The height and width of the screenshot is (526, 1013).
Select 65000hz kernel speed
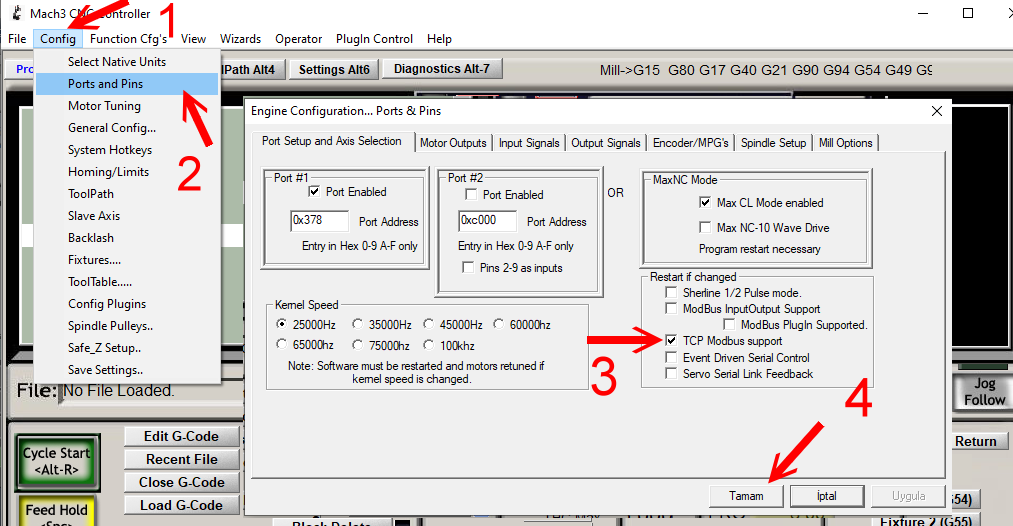(281, 344)
